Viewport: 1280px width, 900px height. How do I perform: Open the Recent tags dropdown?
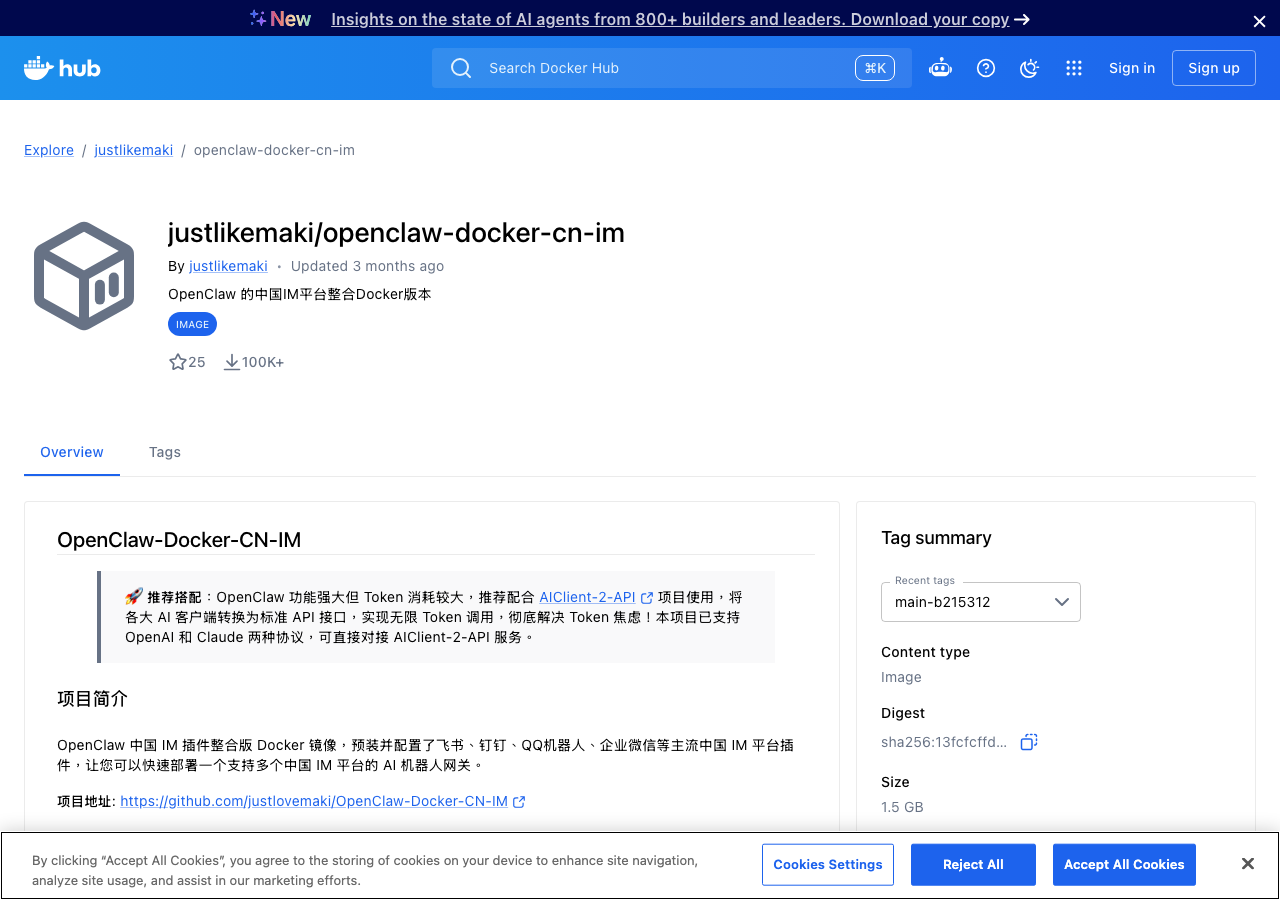pyautogui.click(x=981, y=602)
